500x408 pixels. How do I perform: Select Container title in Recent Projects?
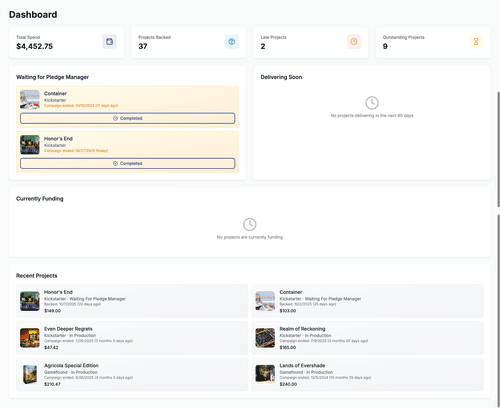pyautogui.click(x=291, y=292)
